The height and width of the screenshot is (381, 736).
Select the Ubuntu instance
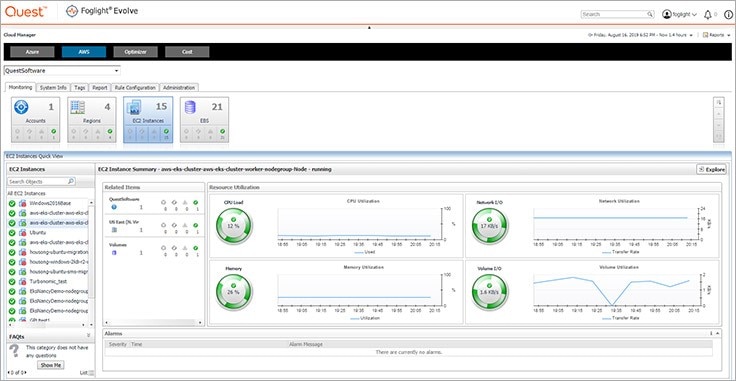point(38,232)
